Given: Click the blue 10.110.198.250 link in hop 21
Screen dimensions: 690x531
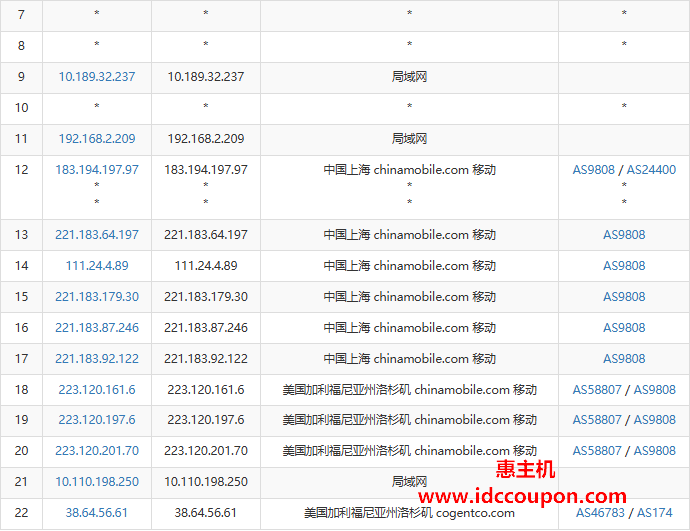Looking at the screenshot, I should click(x=97, y=482).
